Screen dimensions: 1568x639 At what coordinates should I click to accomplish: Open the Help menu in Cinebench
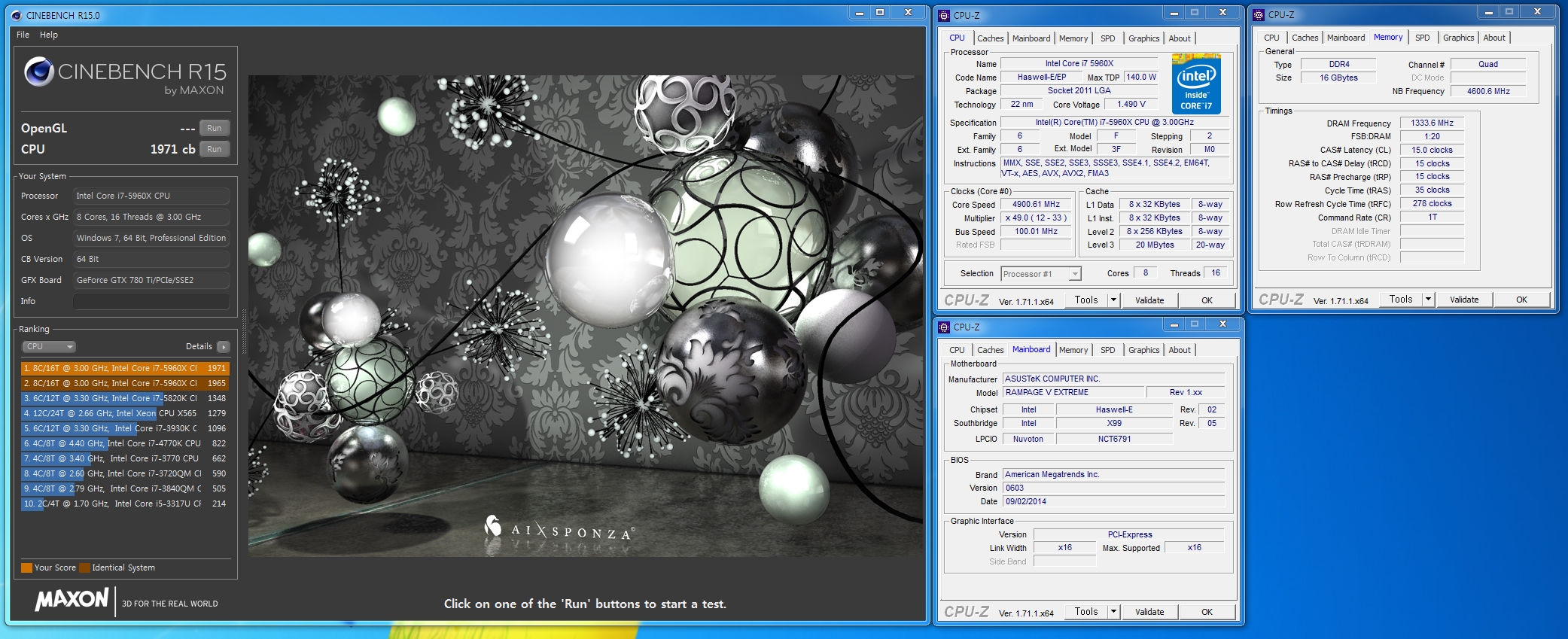pyautogui.click(x=49, y=35)
